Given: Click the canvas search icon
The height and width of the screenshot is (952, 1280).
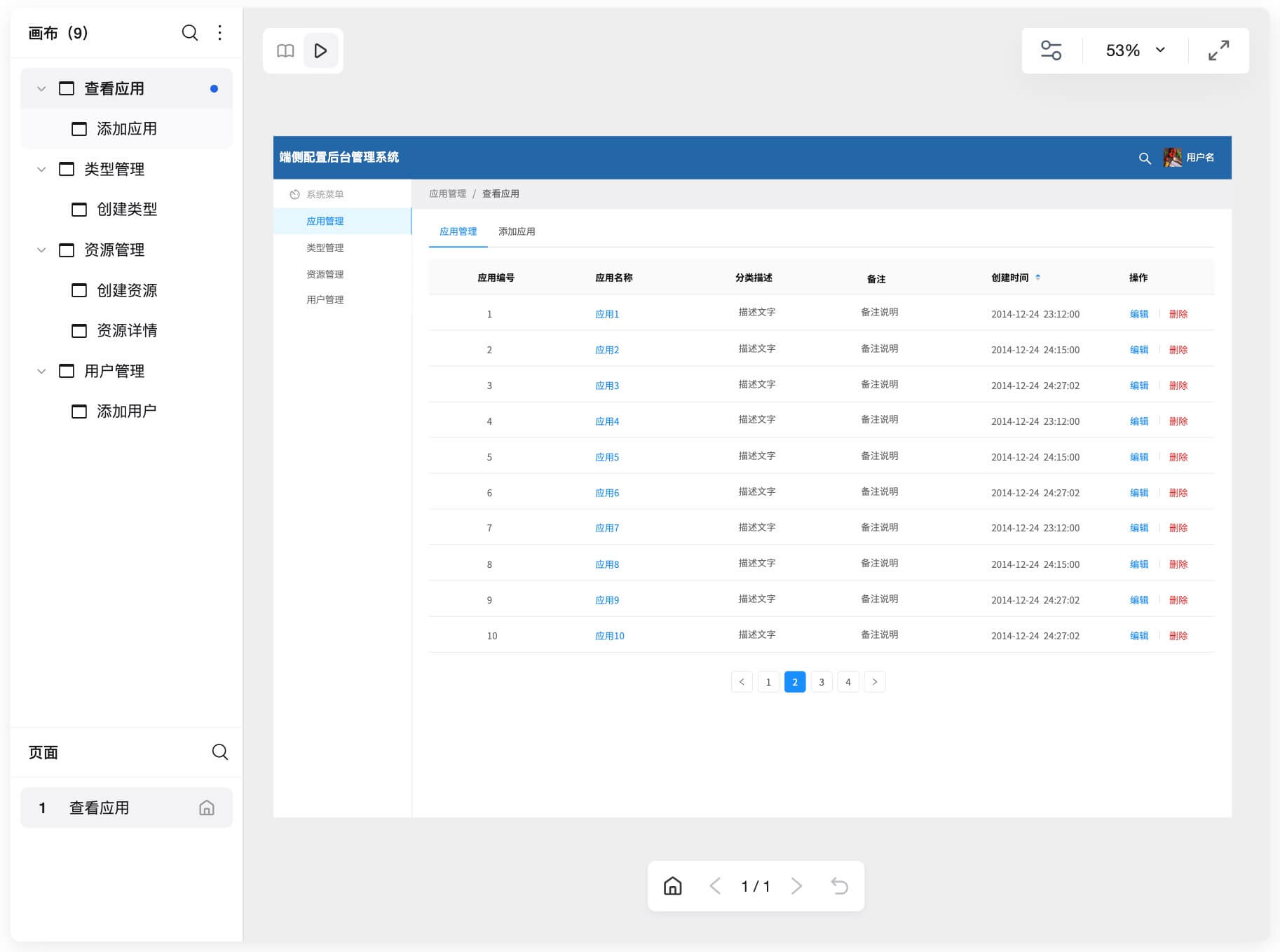Looking at the screenshot, I should [189, 33].
